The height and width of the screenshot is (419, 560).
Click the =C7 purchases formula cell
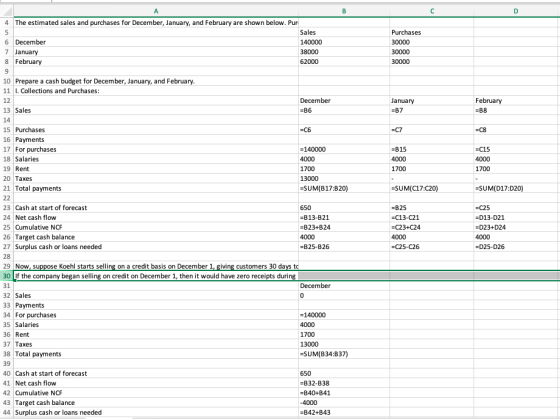432,130
